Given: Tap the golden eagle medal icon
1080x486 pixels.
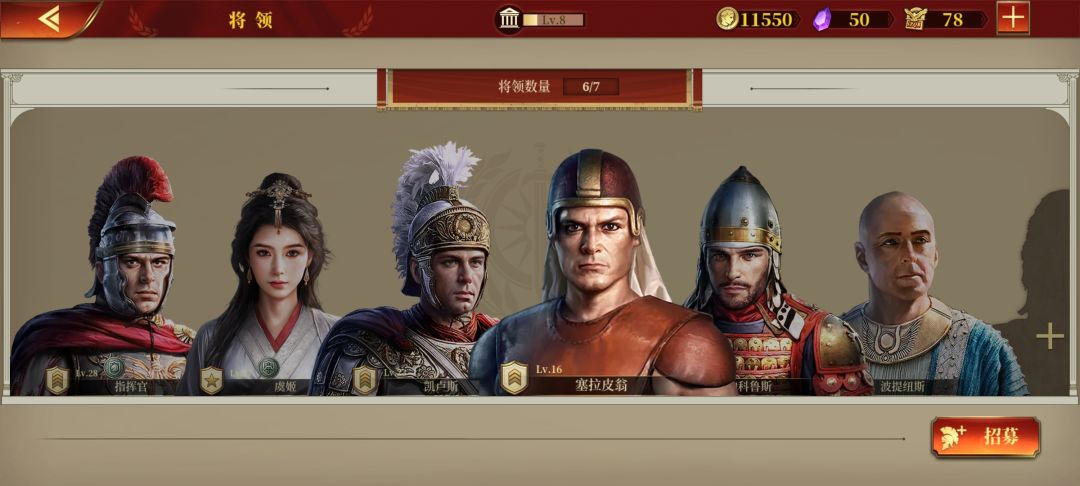Looking at the screenshot, I should point(915,19).
